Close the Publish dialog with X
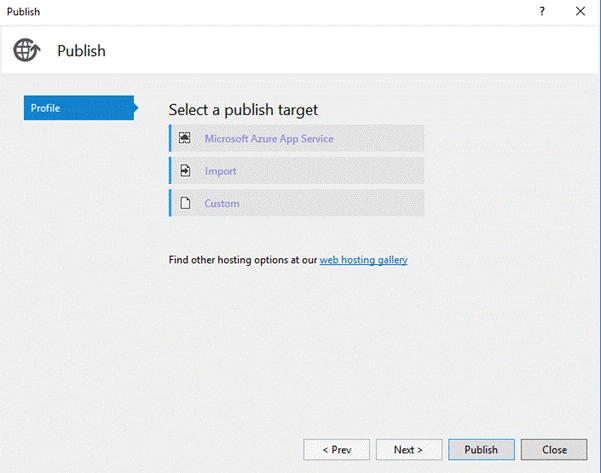Image resolution: width=601 pixels, height=473 pixels. point(580,11)
